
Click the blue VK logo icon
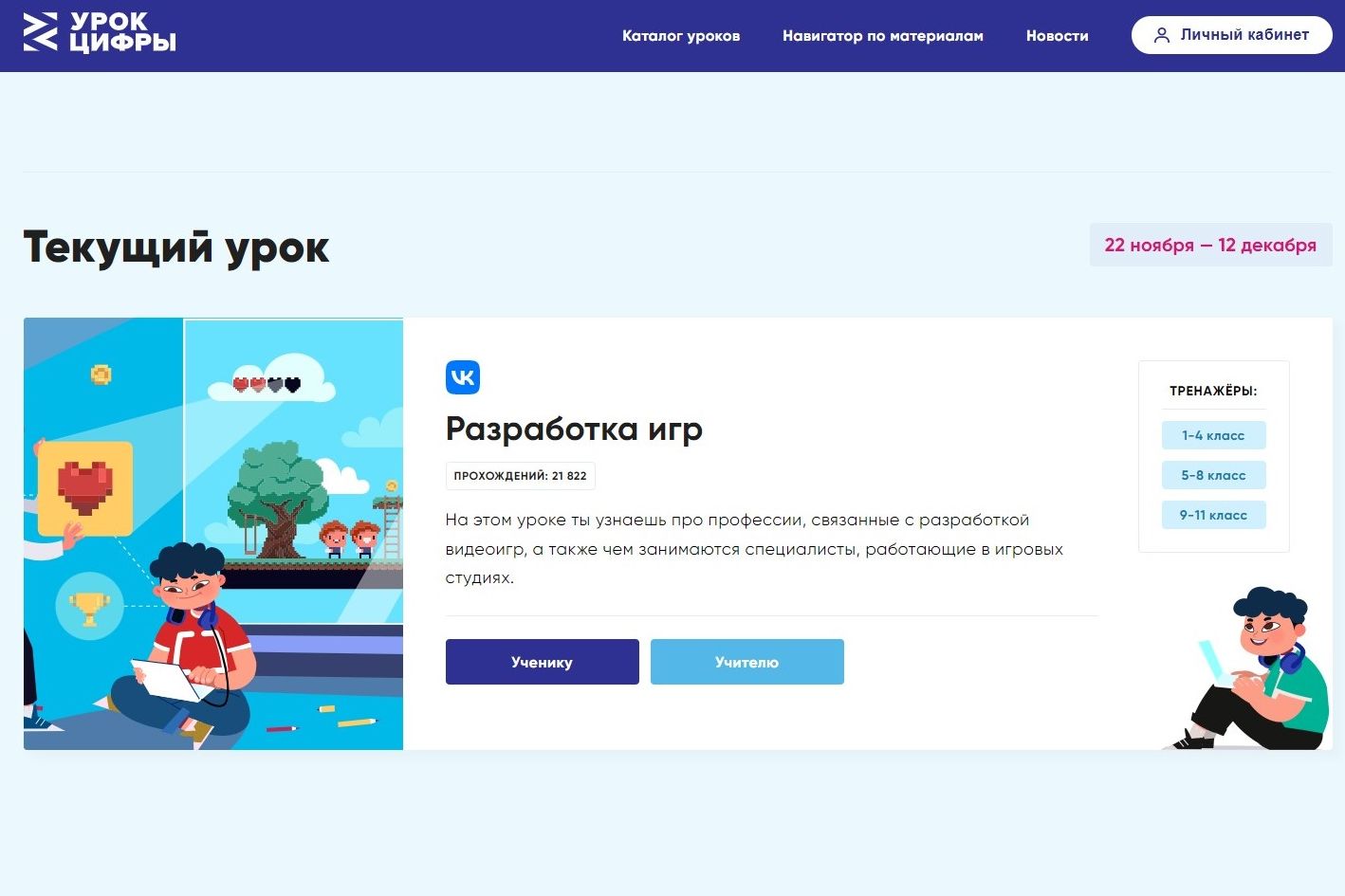tap(463, 377)
